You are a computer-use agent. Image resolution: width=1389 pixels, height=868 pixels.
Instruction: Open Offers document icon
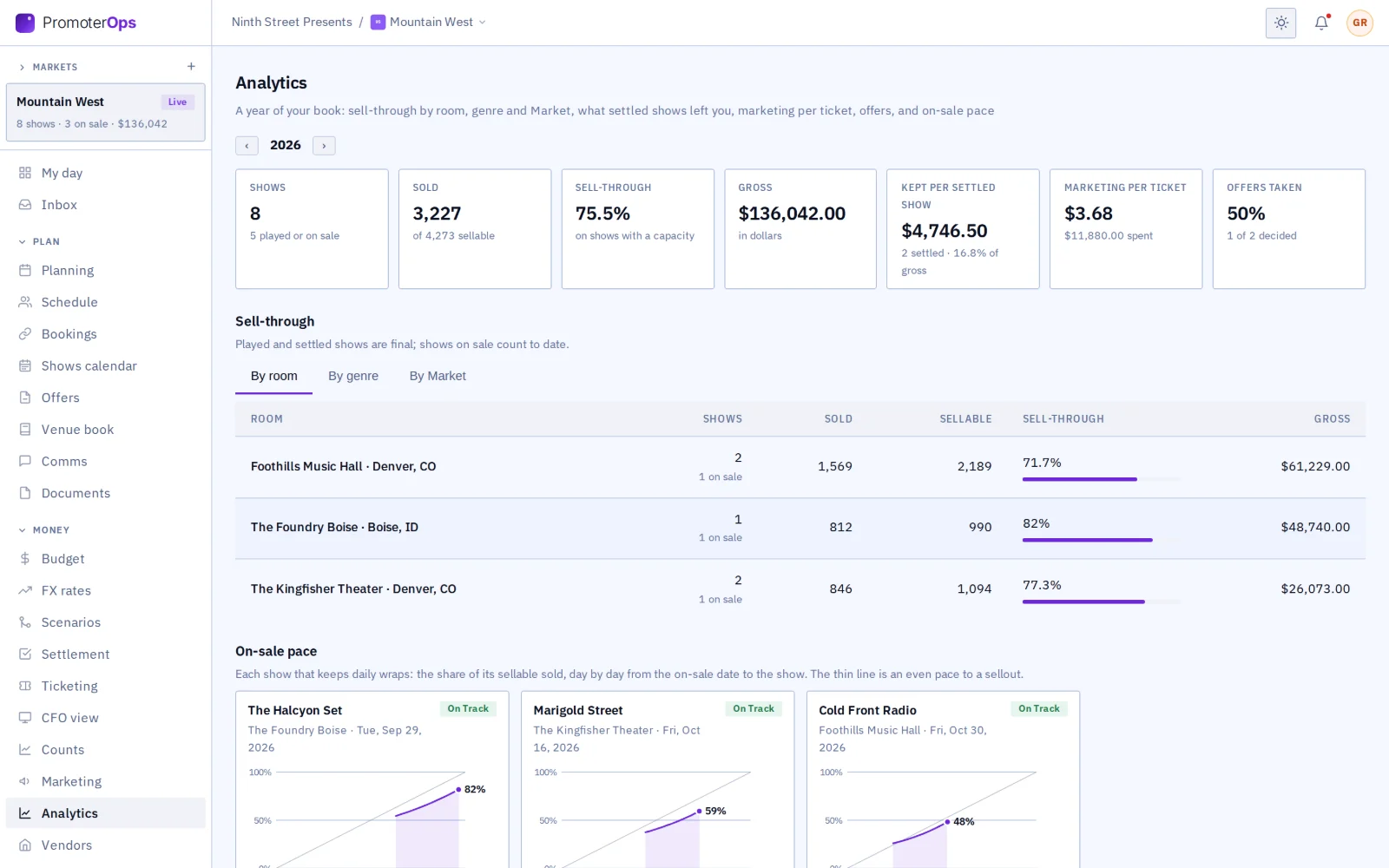[x=25, y=398]
